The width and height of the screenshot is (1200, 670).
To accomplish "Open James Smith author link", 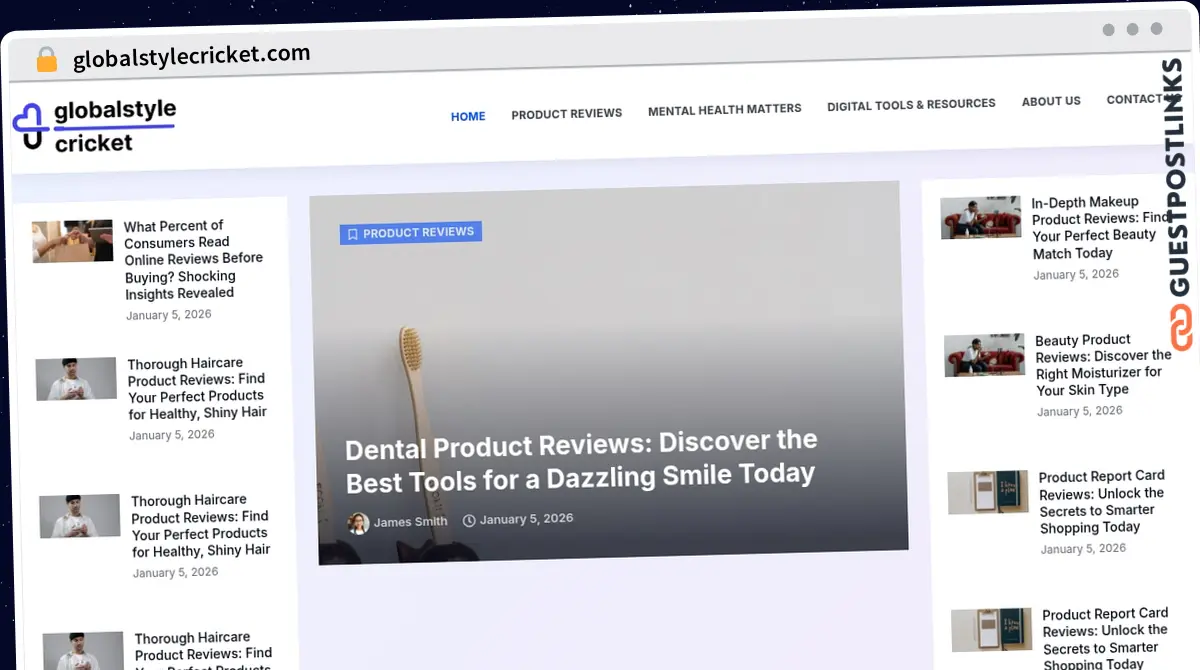I will (410, 522).
